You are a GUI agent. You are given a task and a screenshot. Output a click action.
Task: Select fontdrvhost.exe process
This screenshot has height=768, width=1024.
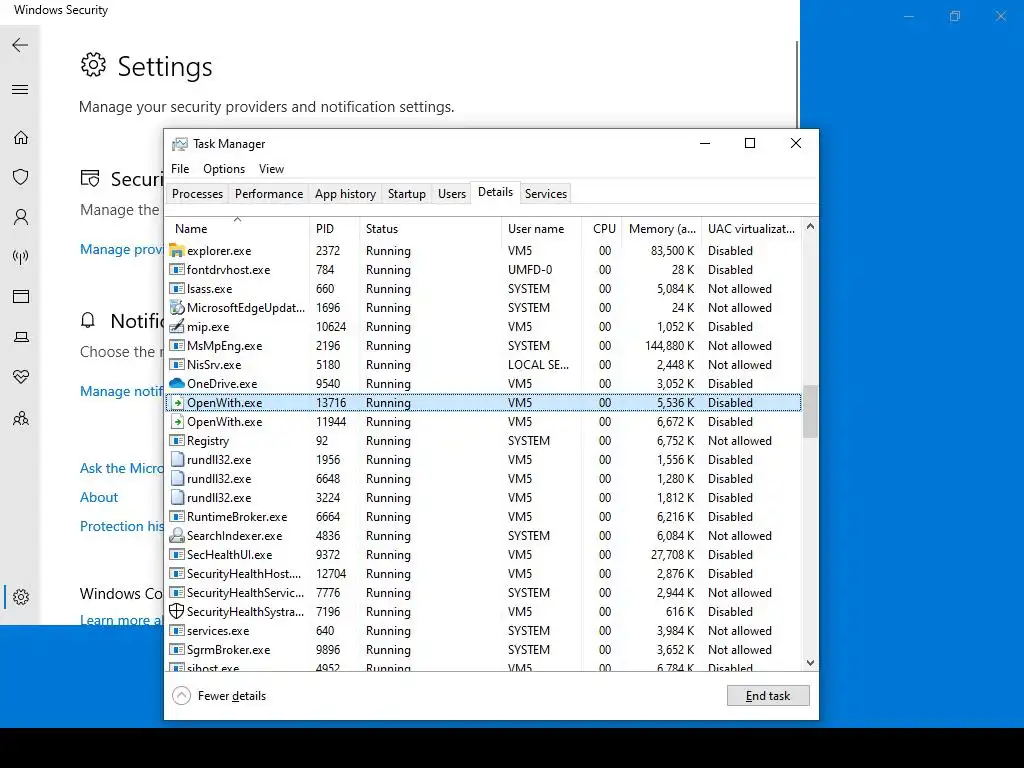[x=484, y=270]
